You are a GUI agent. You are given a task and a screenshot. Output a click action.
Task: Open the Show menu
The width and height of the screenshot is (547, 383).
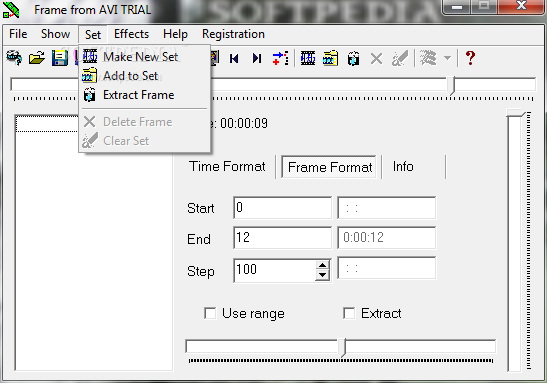pos(55,34)
